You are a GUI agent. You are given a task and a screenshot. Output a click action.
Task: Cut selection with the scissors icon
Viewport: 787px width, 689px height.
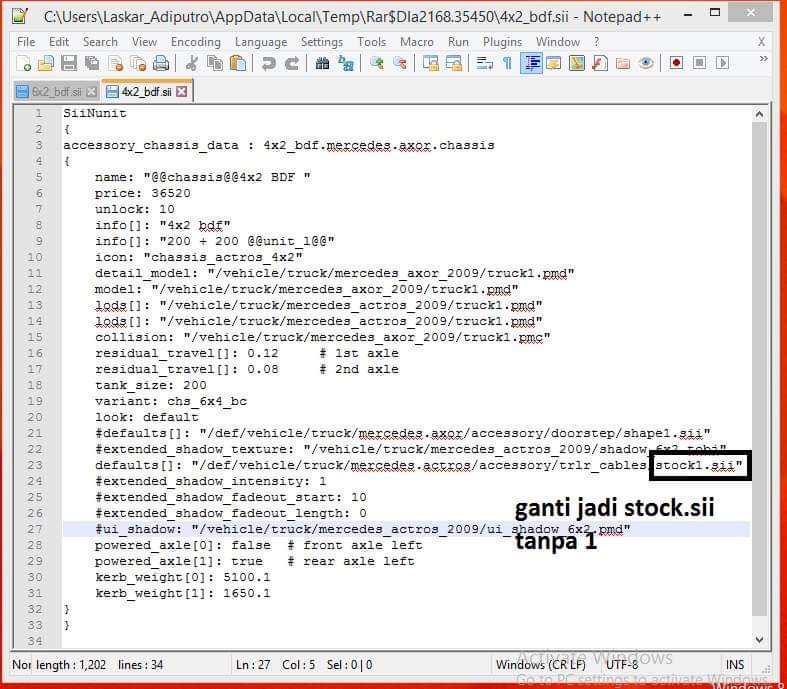[192, 63]
